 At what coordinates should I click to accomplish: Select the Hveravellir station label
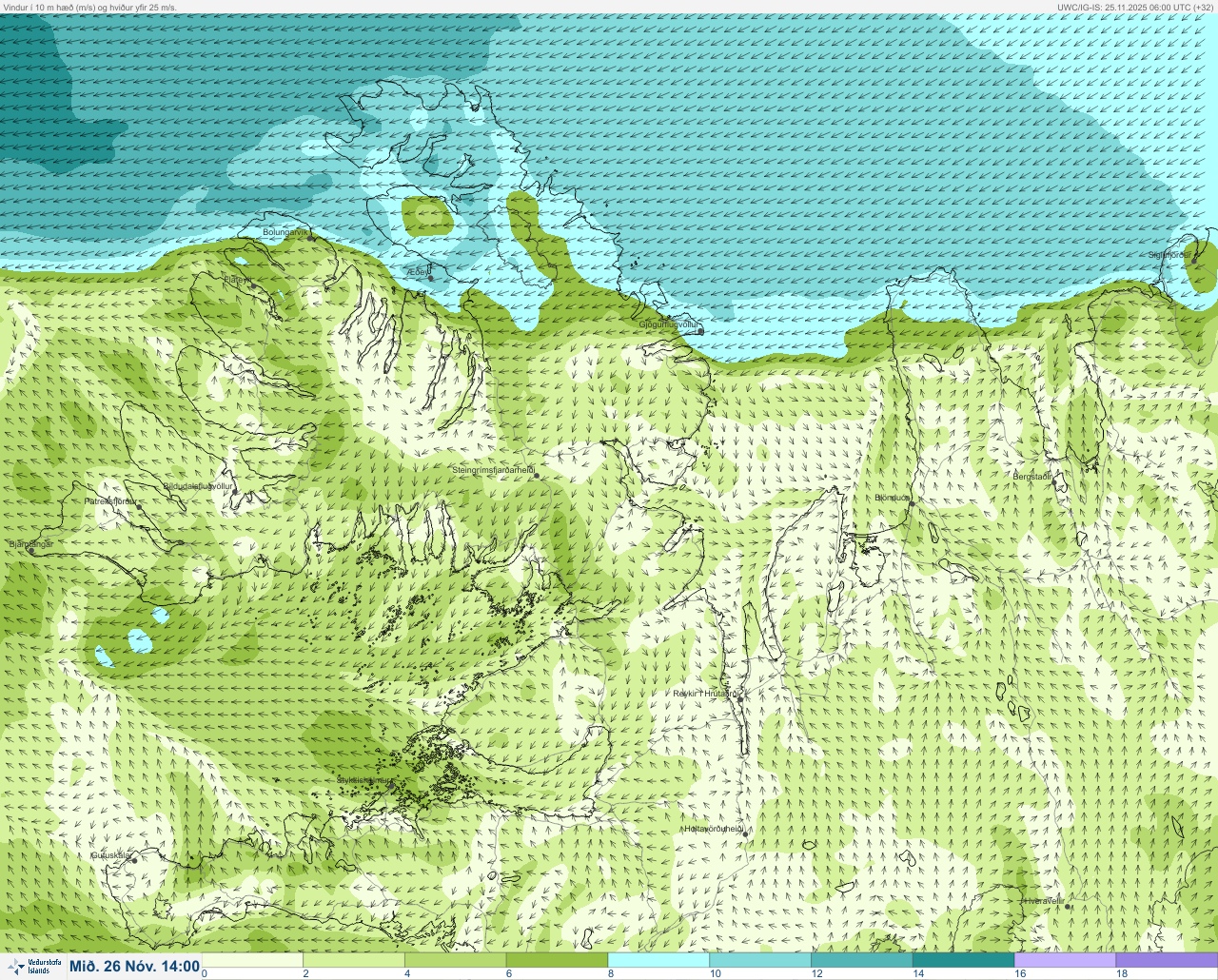[x=1043, y=901]
